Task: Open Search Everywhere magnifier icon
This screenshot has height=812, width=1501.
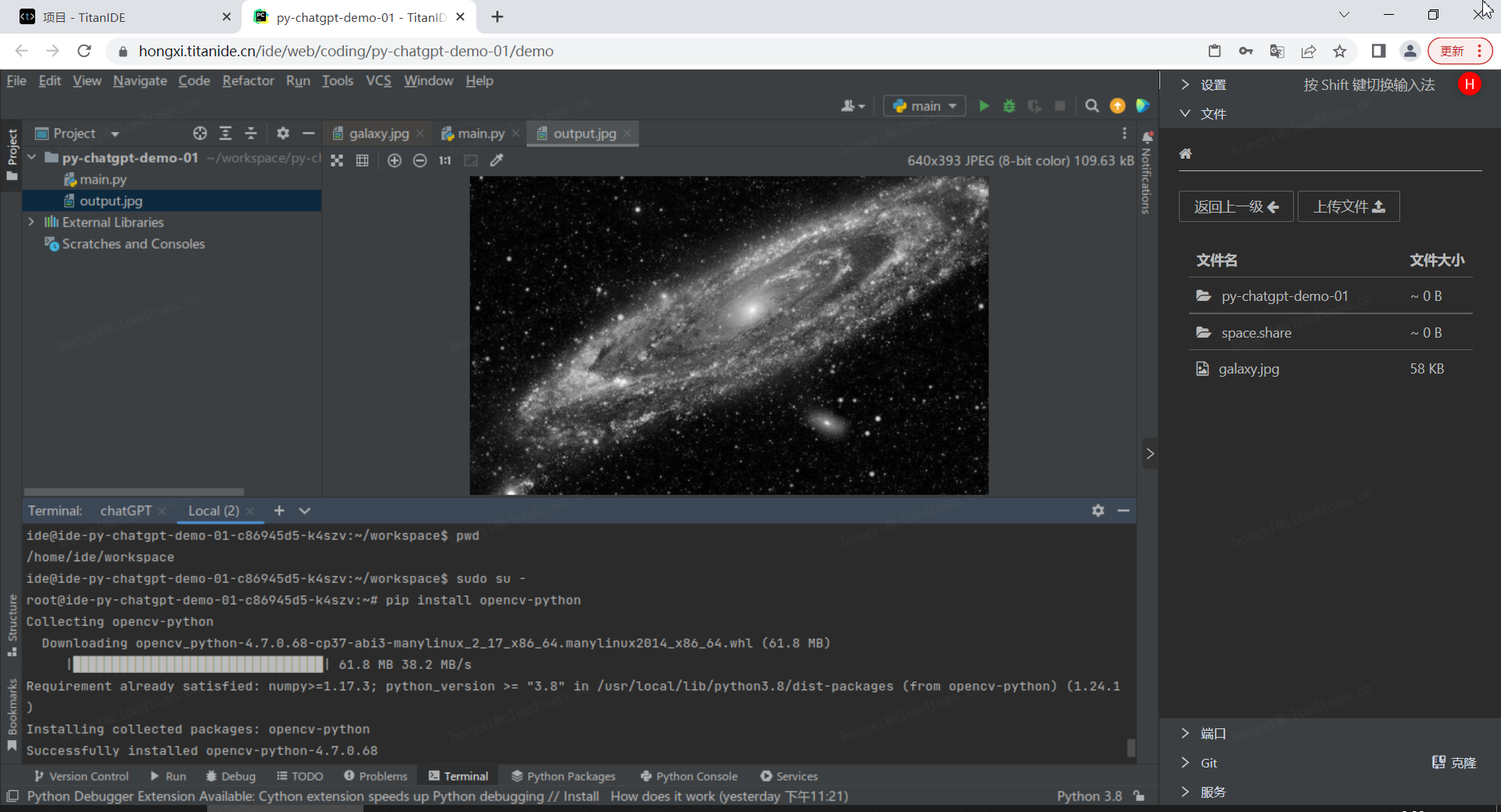Action: tap(1092, 106)
